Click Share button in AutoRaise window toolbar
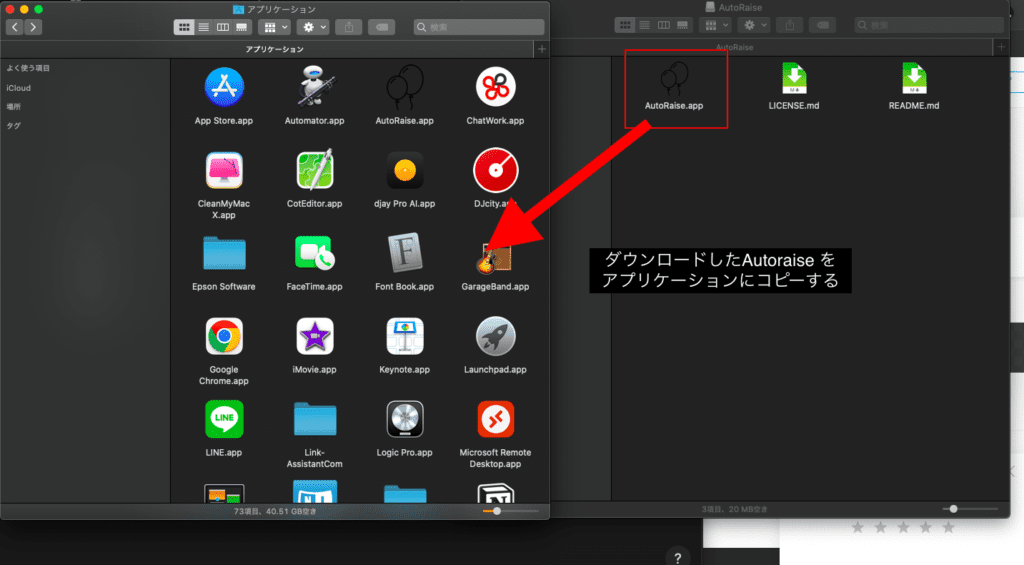The height and width of the screenshot is (565, 1024). coord(790,25)
